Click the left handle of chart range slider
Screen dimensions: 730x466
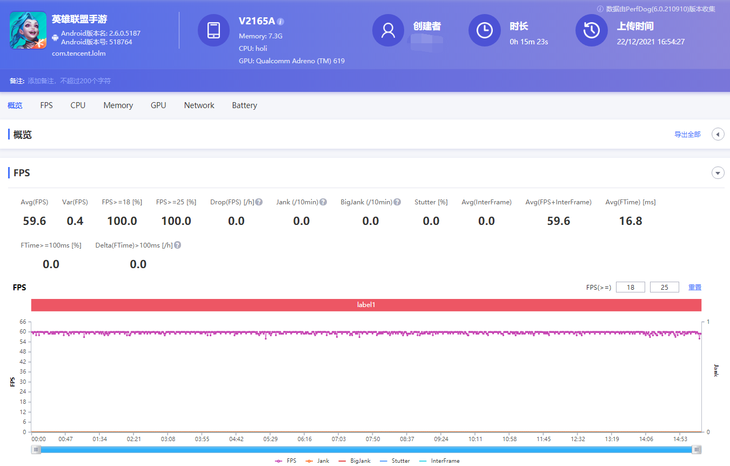36,449
